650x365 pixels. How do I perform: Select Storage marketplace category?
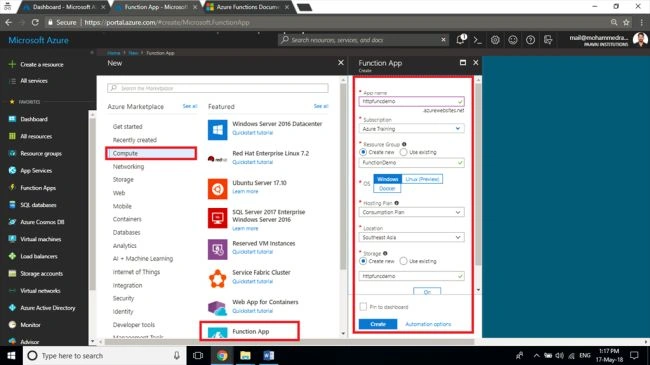click(x=123, y=180)
